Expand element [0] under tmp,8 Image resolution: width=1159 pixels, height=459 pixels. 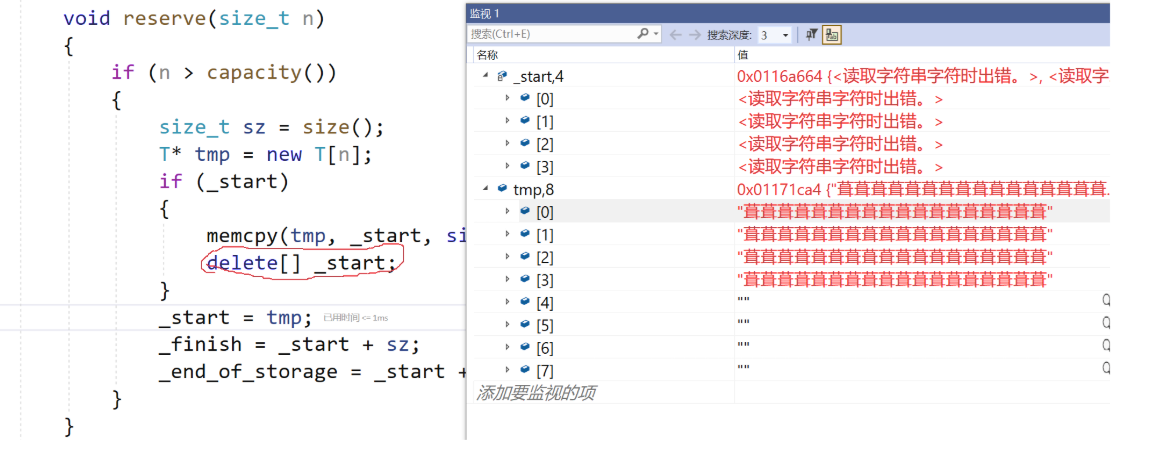click(507, 211)
